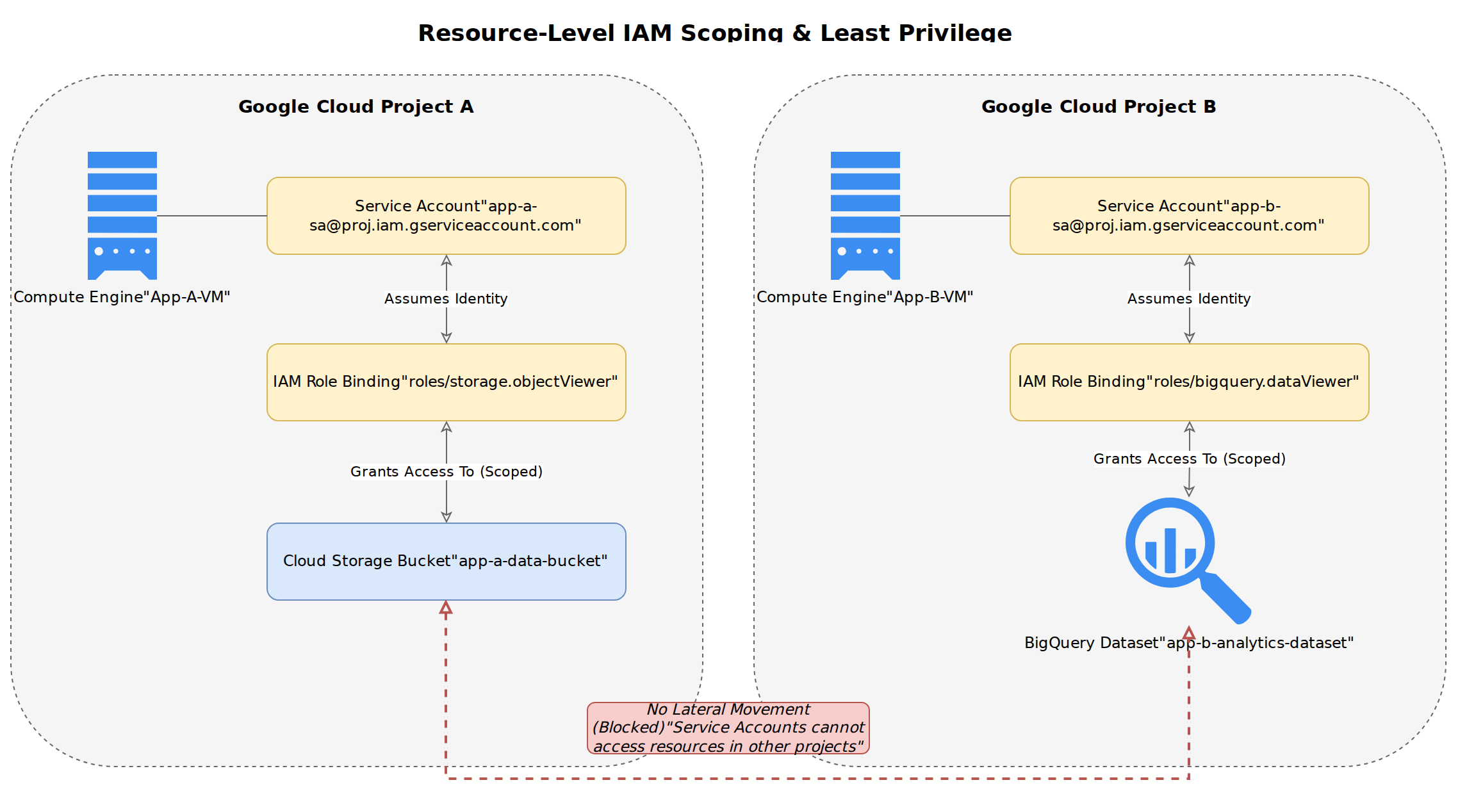This screenshot has width=1467, height=812.
Task: Click the bigquery.dataViewer IAM Role Binding box
Action: pos(1190,382)
